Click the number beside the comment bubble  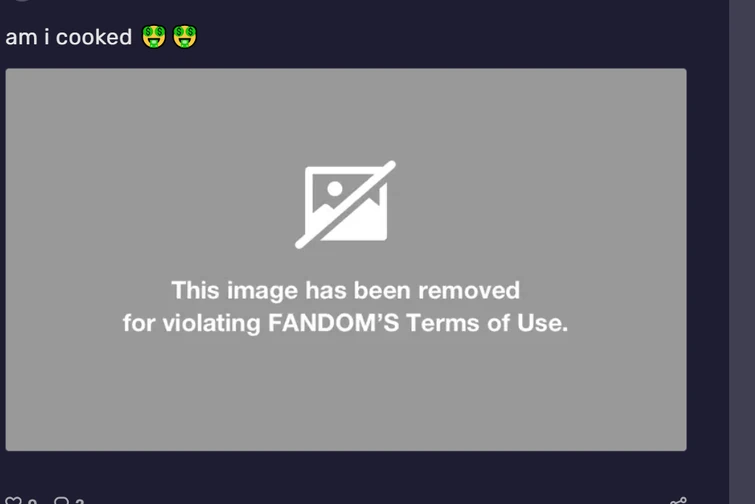[80, 502]
